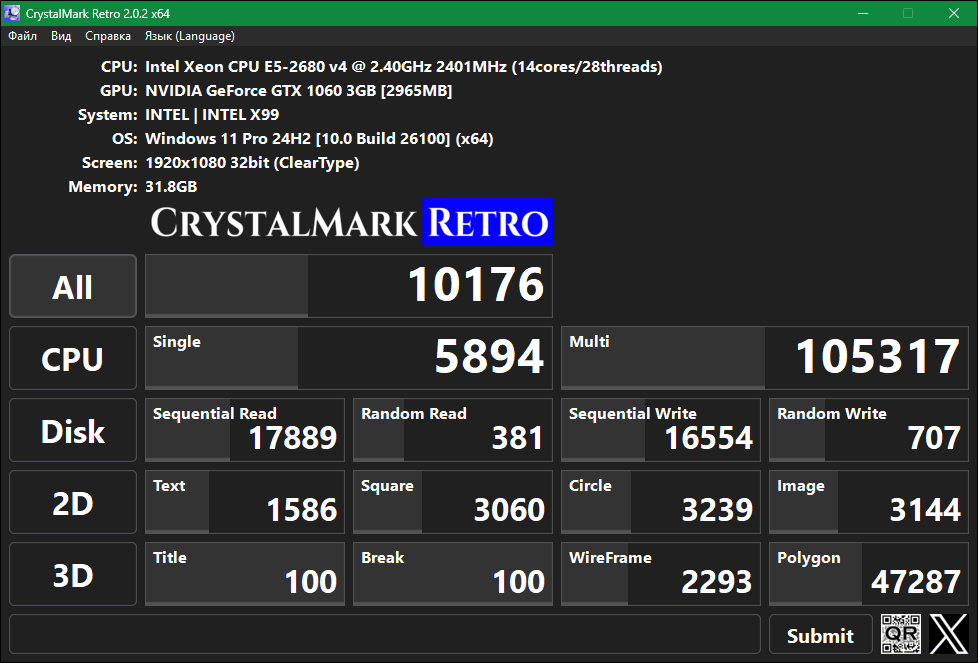Open the Файл menu
This screenshot has width=978, height=663.
pos(22,36)
